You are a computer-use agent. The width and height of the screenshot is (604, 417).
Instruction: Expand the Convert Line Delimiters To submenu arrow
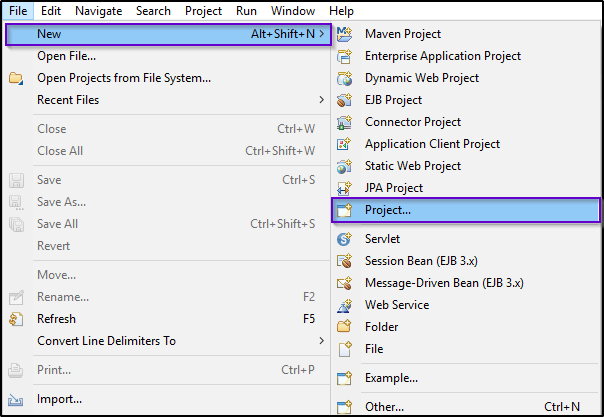coord(321,341)
